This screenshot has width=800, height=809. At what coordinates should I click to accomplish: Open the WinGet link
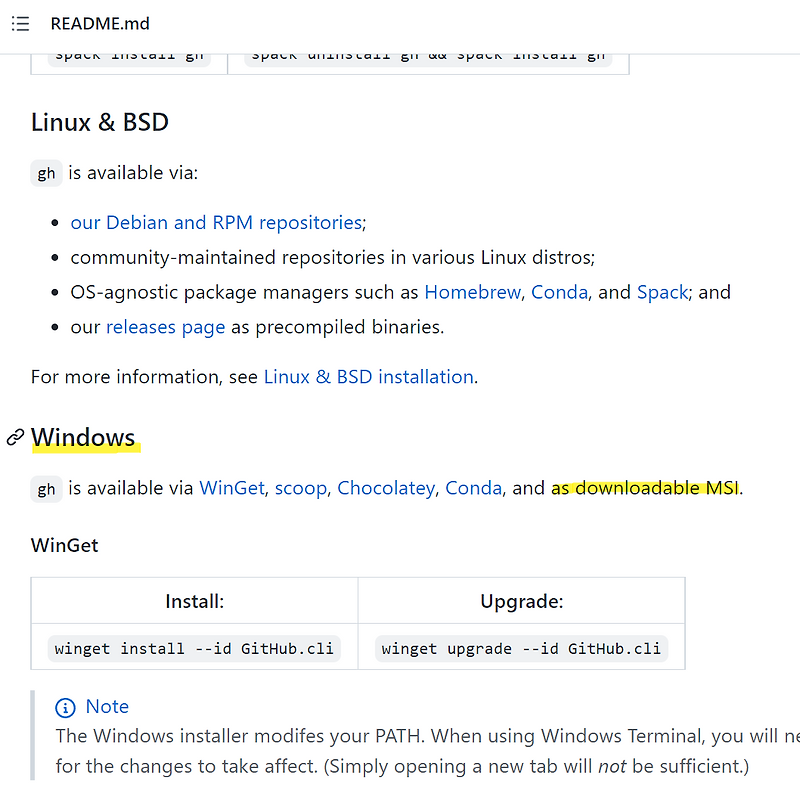pyautogui.click(x=232, y=488)
